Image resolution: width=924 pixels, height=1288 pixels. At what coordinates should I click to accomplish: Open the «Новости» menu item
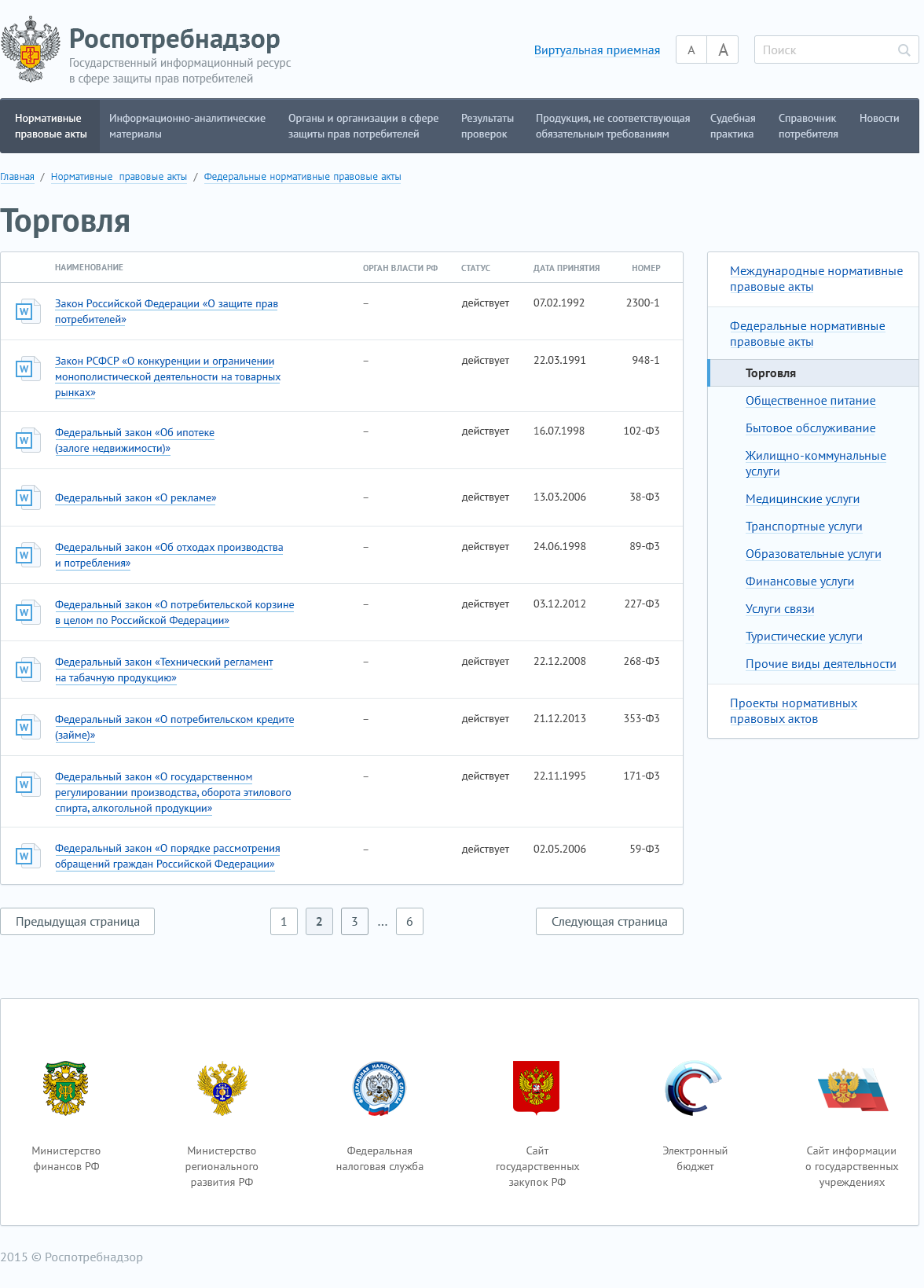pos(878,119)
